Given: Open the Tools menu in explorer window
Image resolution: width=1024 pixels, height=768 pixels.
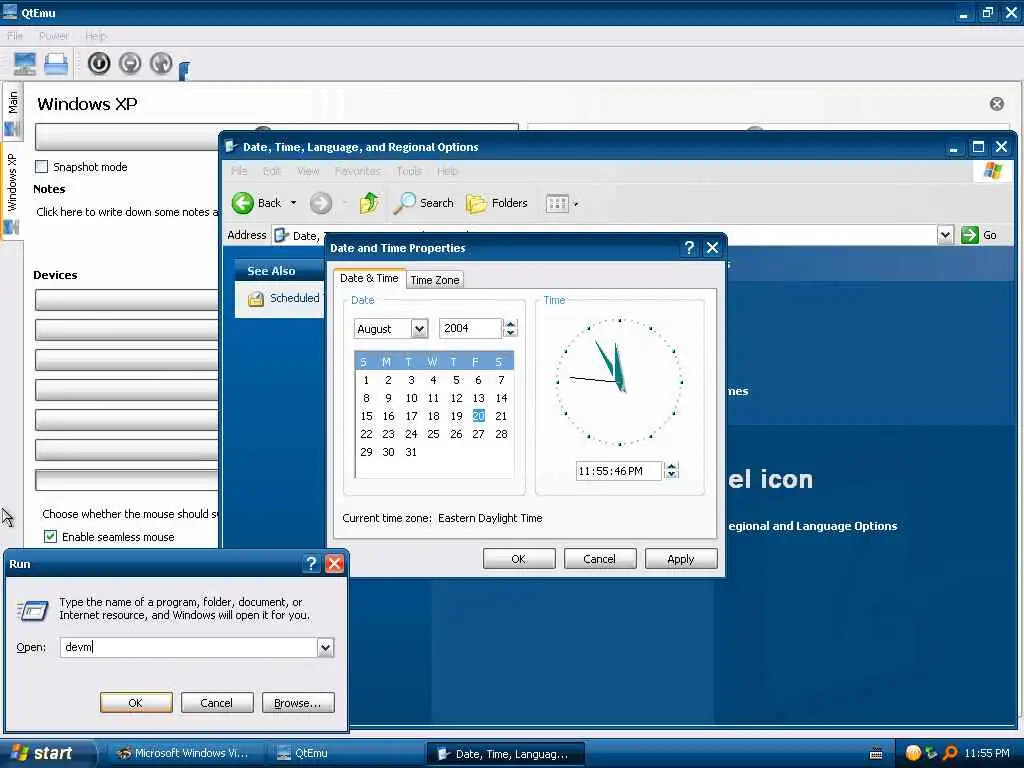Looking at the screenshot, I should click(409, 171).
